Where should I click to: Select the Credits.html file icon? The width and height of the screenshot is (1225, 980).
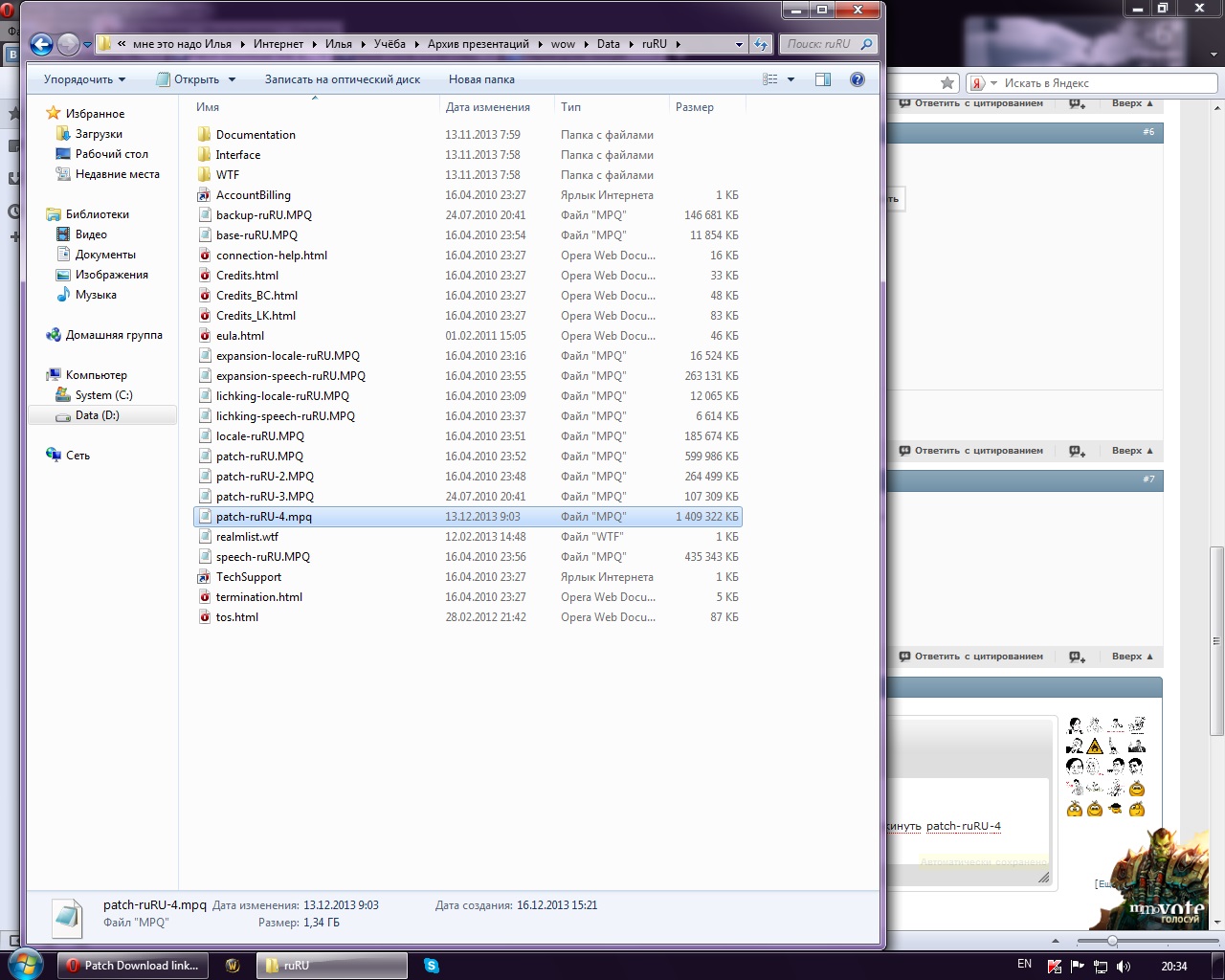pyautogui.click(x=204, y=275)
